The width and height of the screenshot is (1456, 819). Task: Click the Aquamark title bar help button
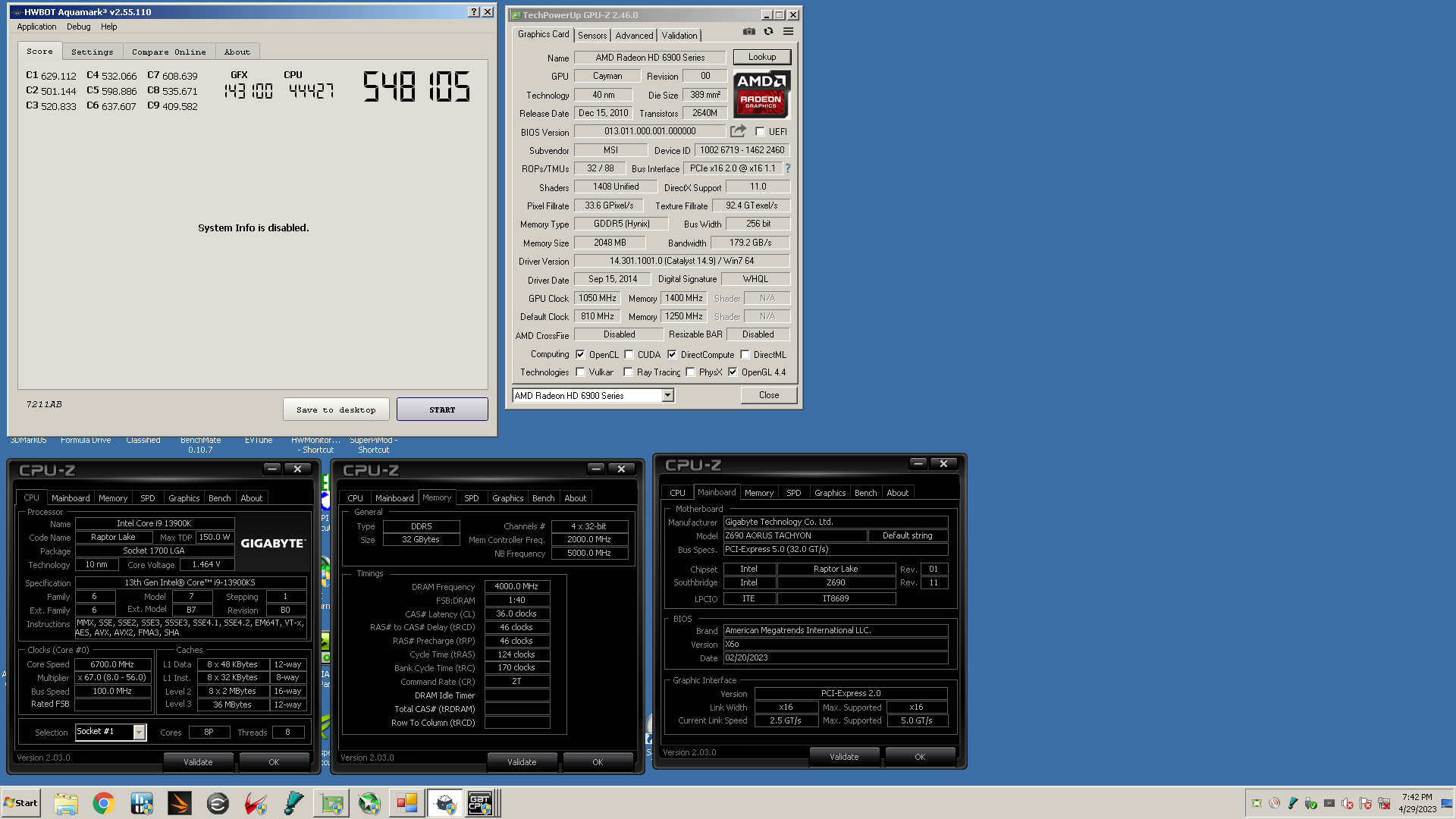(x=474, y=12)
